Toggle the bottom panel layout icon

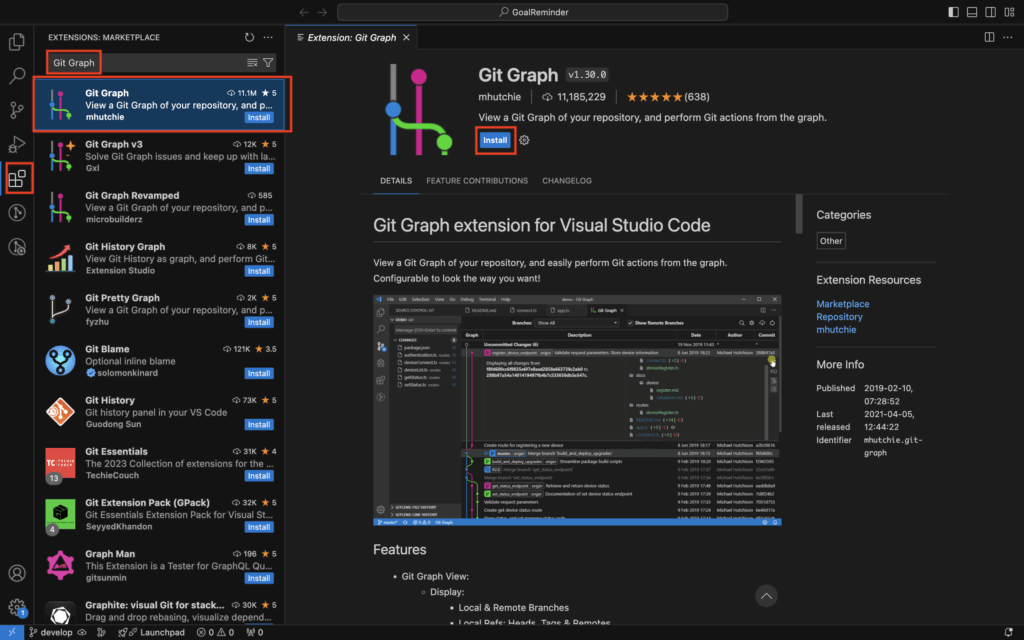[x=972, y=12]
